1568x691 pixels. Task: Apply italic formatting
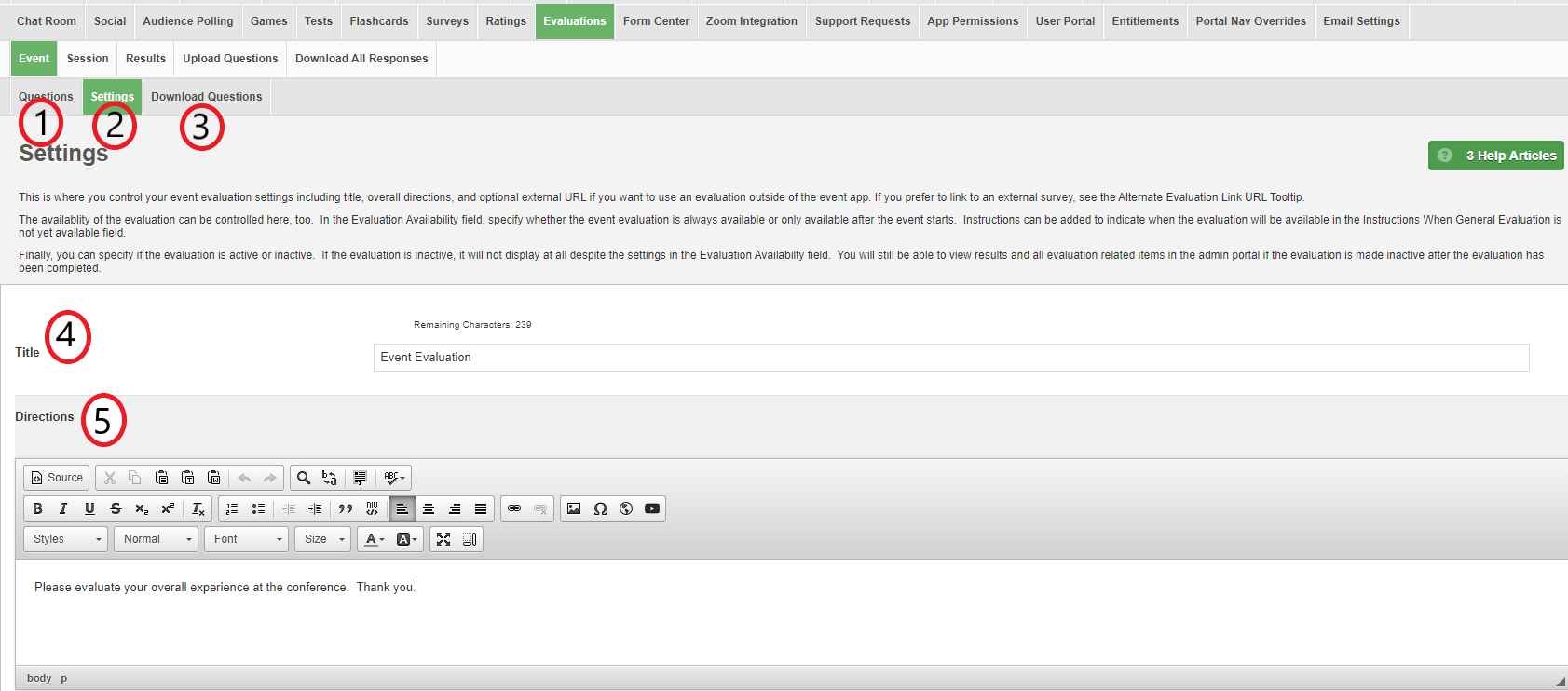63,508
